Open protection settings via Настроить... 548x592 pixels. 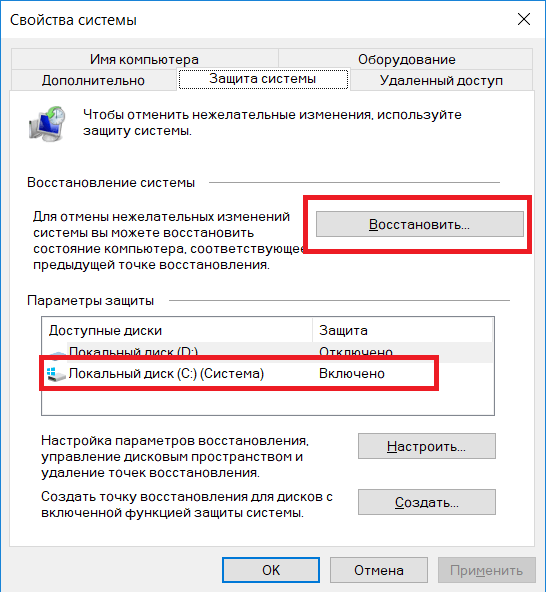click(426, 446)
